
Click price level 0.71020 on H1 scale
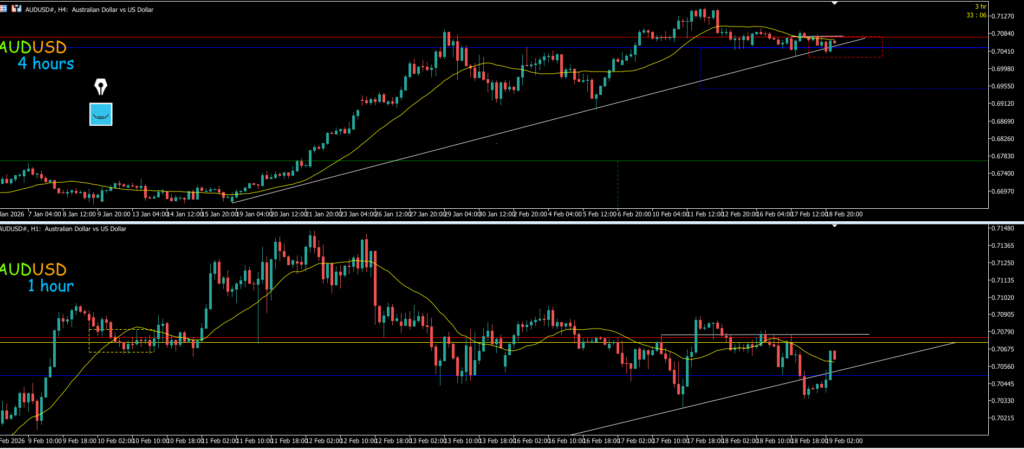[x=1000, y=298]
